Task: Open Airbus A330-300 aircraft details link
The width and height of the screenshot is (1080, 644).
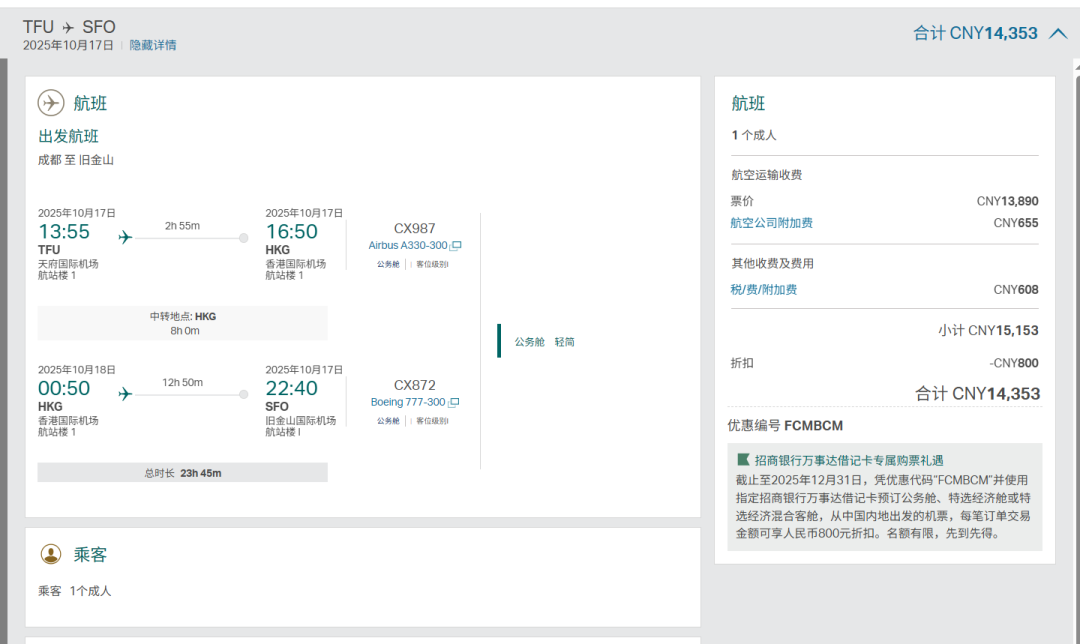Action: [408, 246]
